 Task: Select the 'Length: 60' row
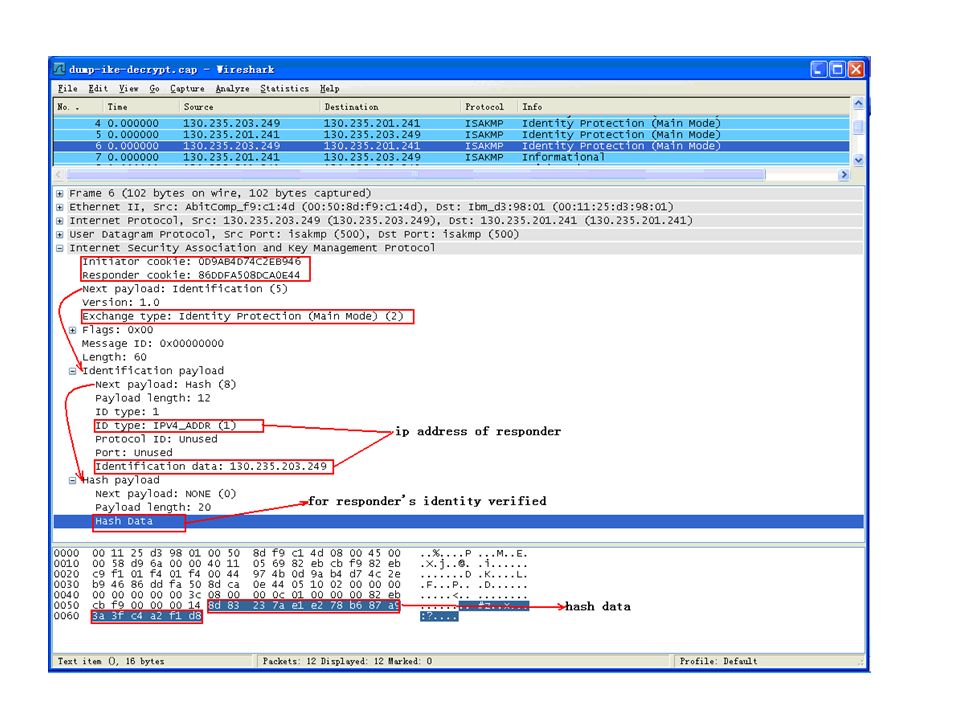tap(114, 357)
